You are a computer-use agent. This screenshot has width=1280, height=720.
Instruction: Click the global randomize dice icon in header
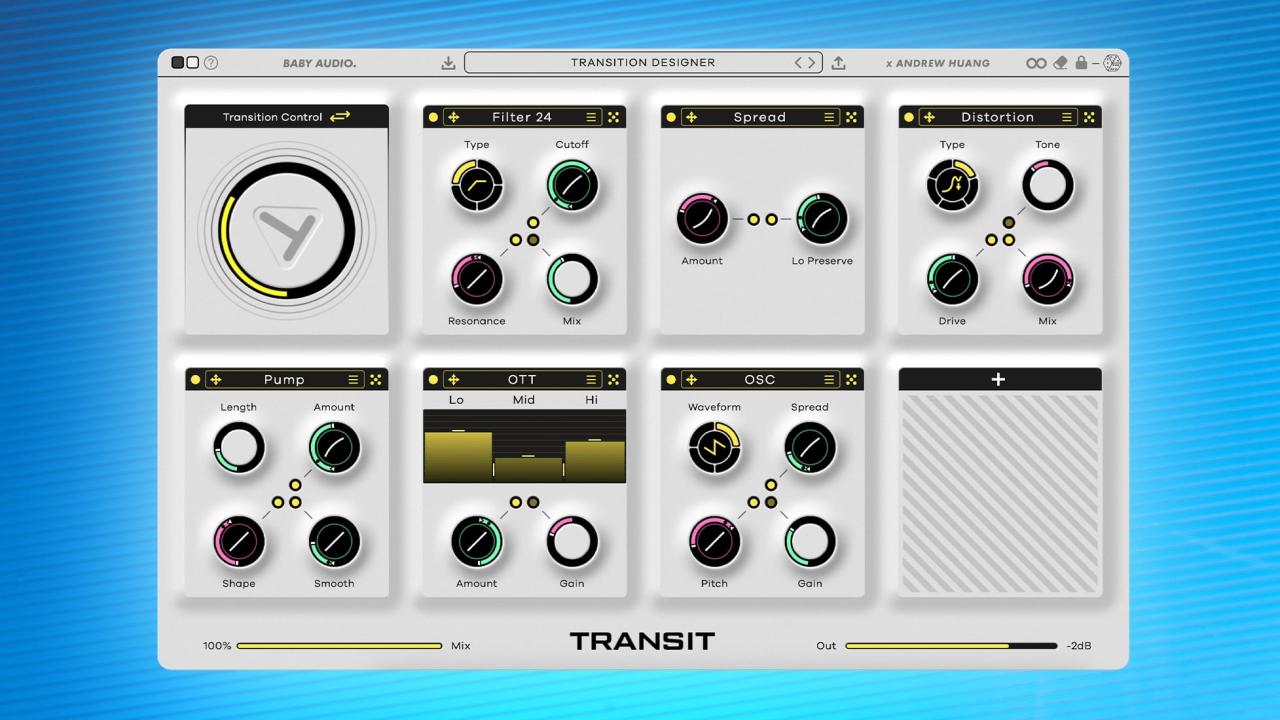coord(1112,63)
